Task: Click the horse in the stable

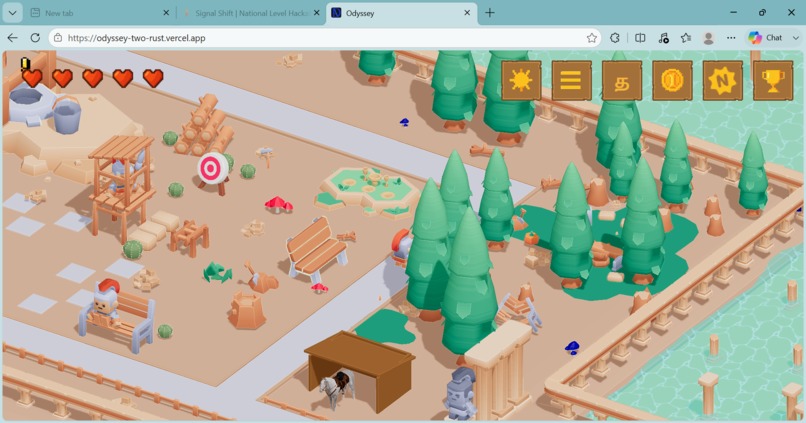Action: point(337,391)
